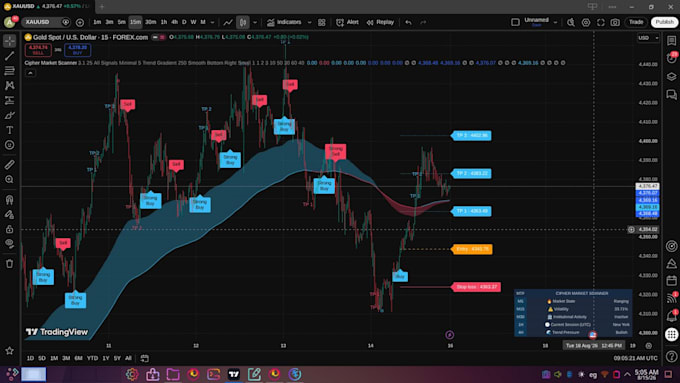Select the YTD date range
The image size is (680, 383).
click(92, 358)
